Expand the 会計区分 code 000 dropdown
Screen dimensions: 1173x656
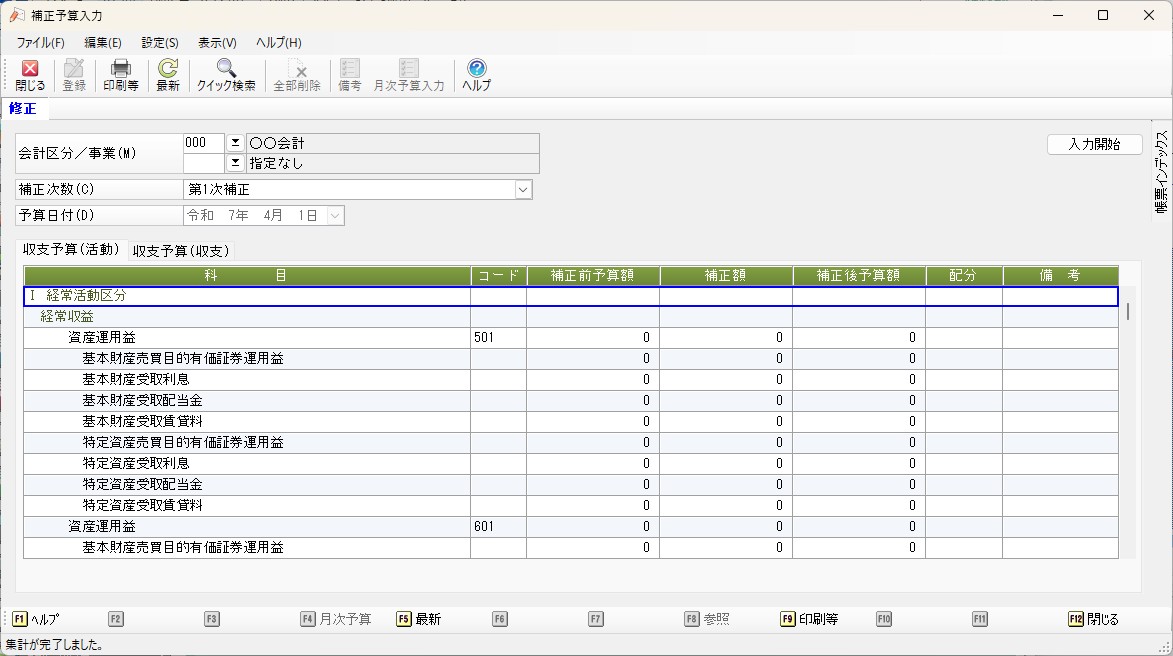pos(236,143)
